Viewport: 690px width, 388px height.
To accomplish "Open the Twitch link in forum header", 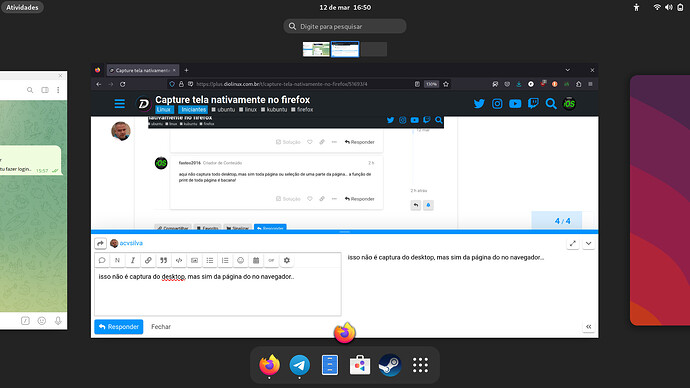I will (x=533, y=104).
